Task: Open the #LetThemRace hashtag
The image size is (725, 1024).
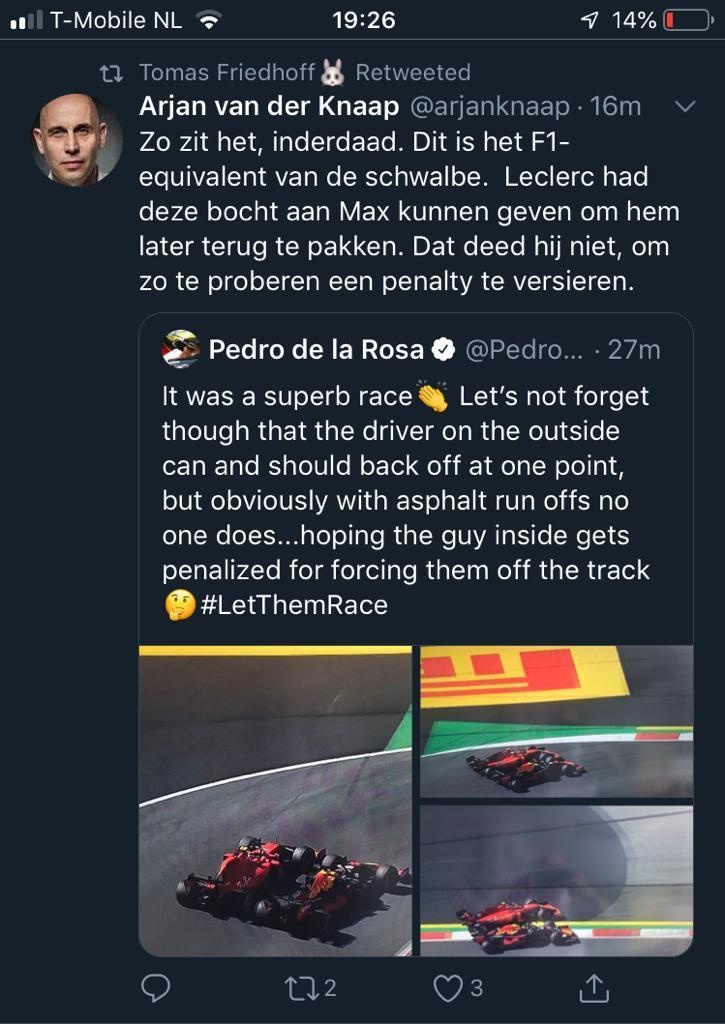Action: click(293, 605)
